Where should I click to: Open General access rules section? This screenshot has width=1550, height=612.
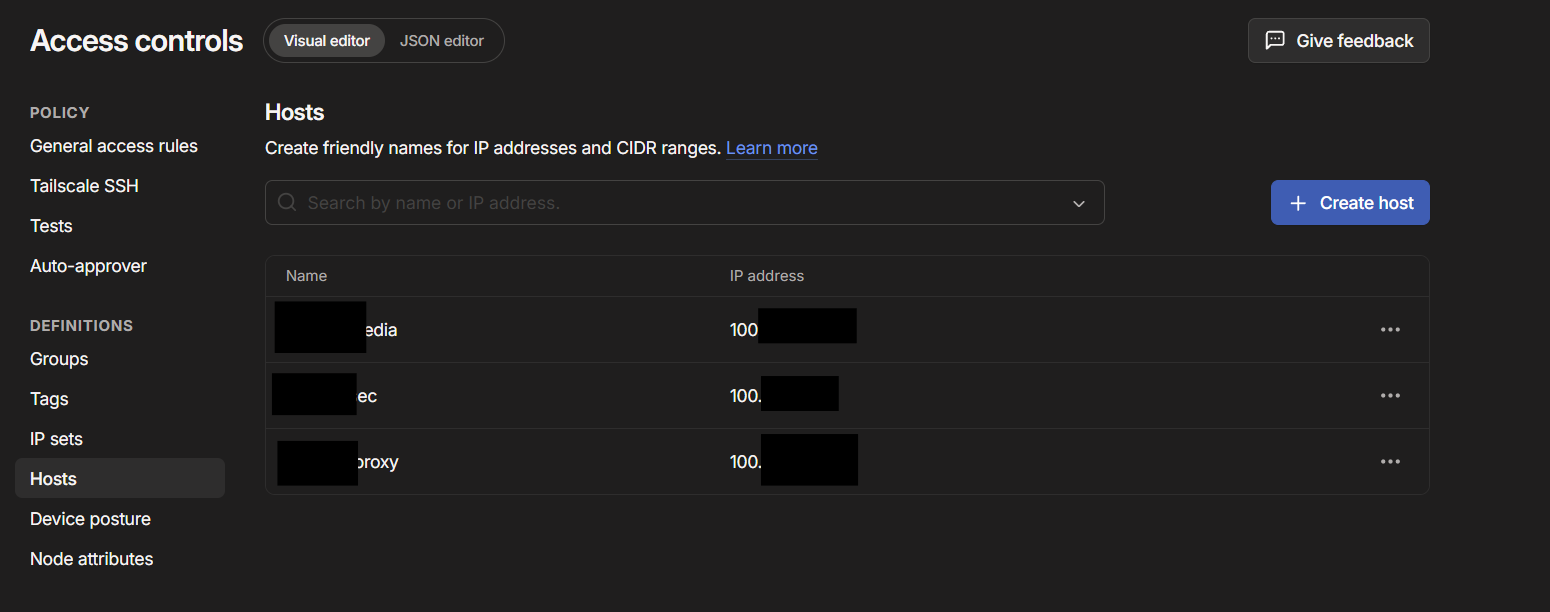coord(114,146)
